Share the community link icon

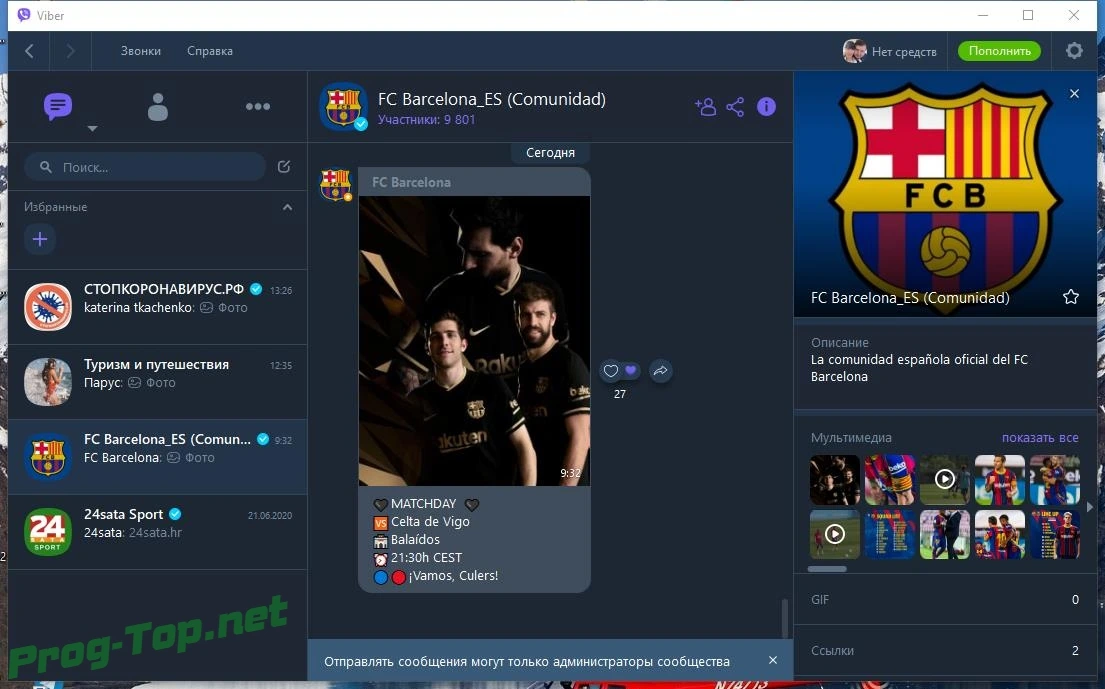tap(735, 106)
